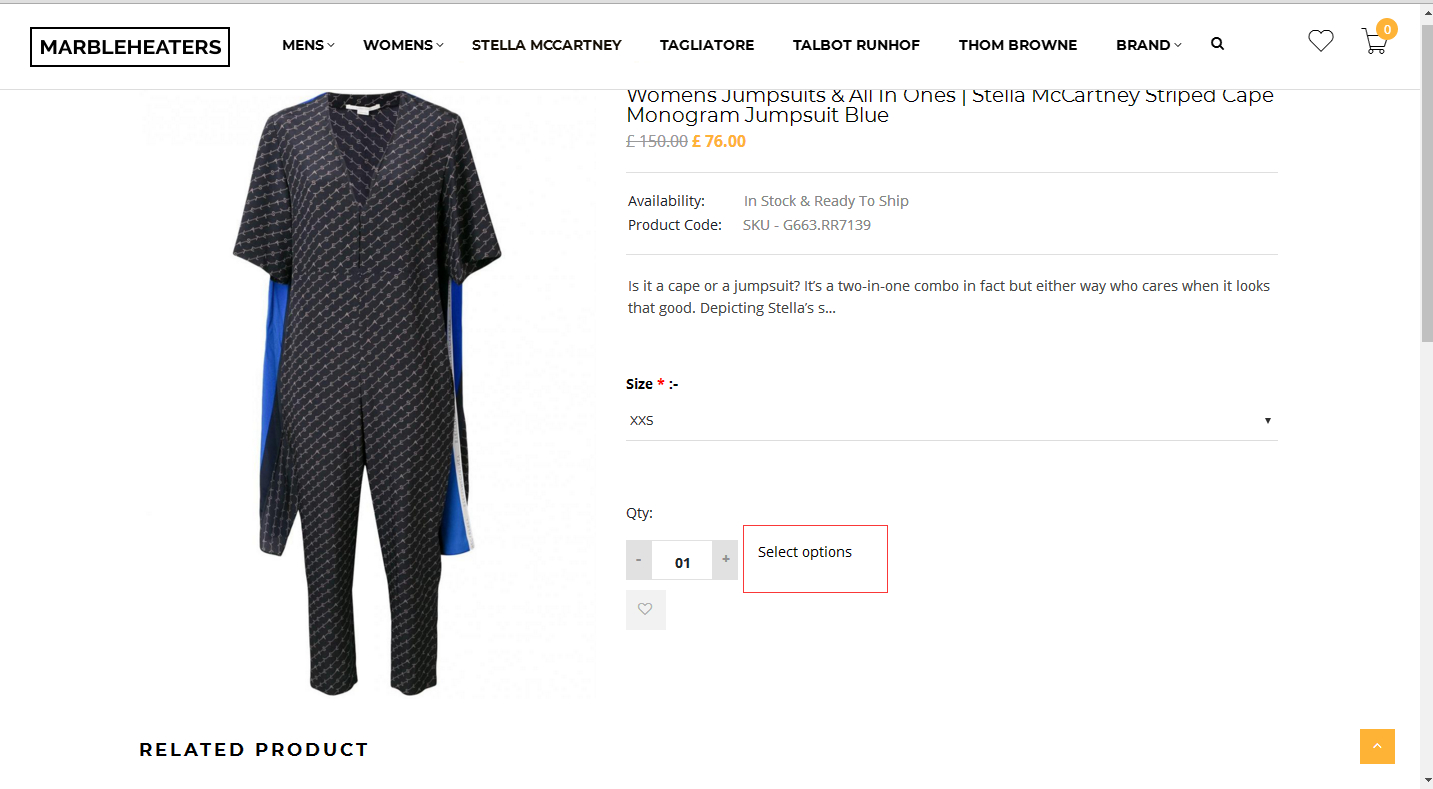The image size is (1433, 789).
Task: Increase quantity with plus button
Action: pyautogui.click(x=725, y=560)
